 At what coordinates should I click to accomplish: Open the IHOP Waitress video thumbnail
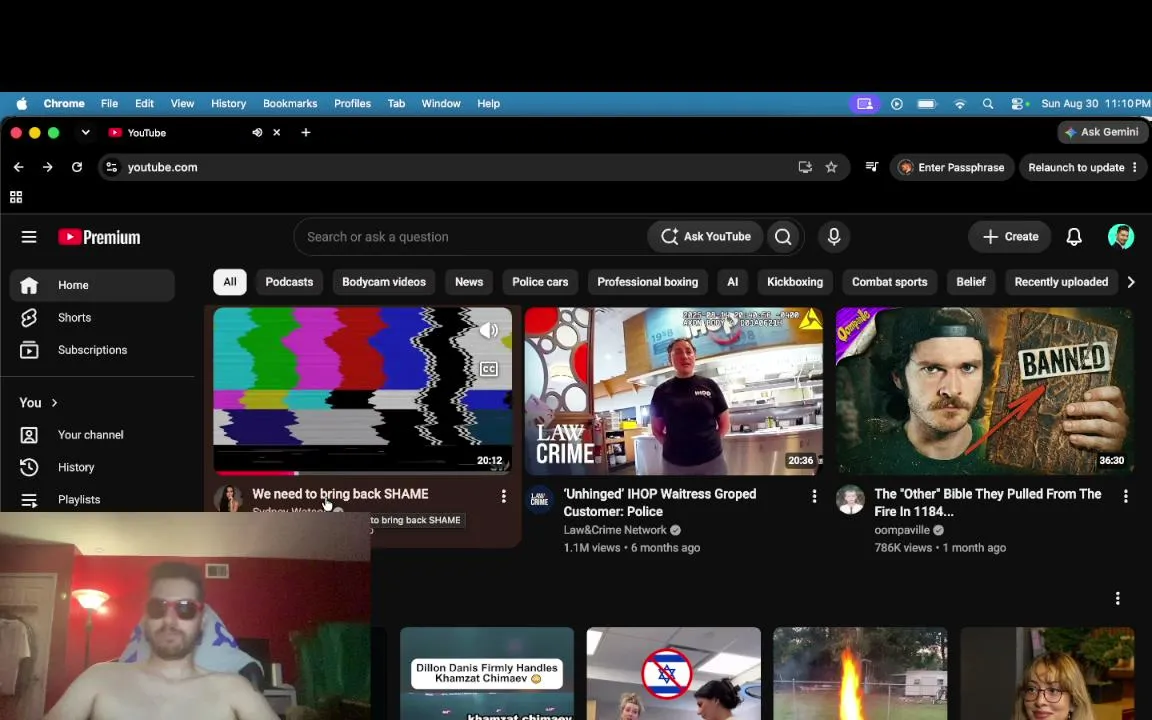click(x=673, y=391)
